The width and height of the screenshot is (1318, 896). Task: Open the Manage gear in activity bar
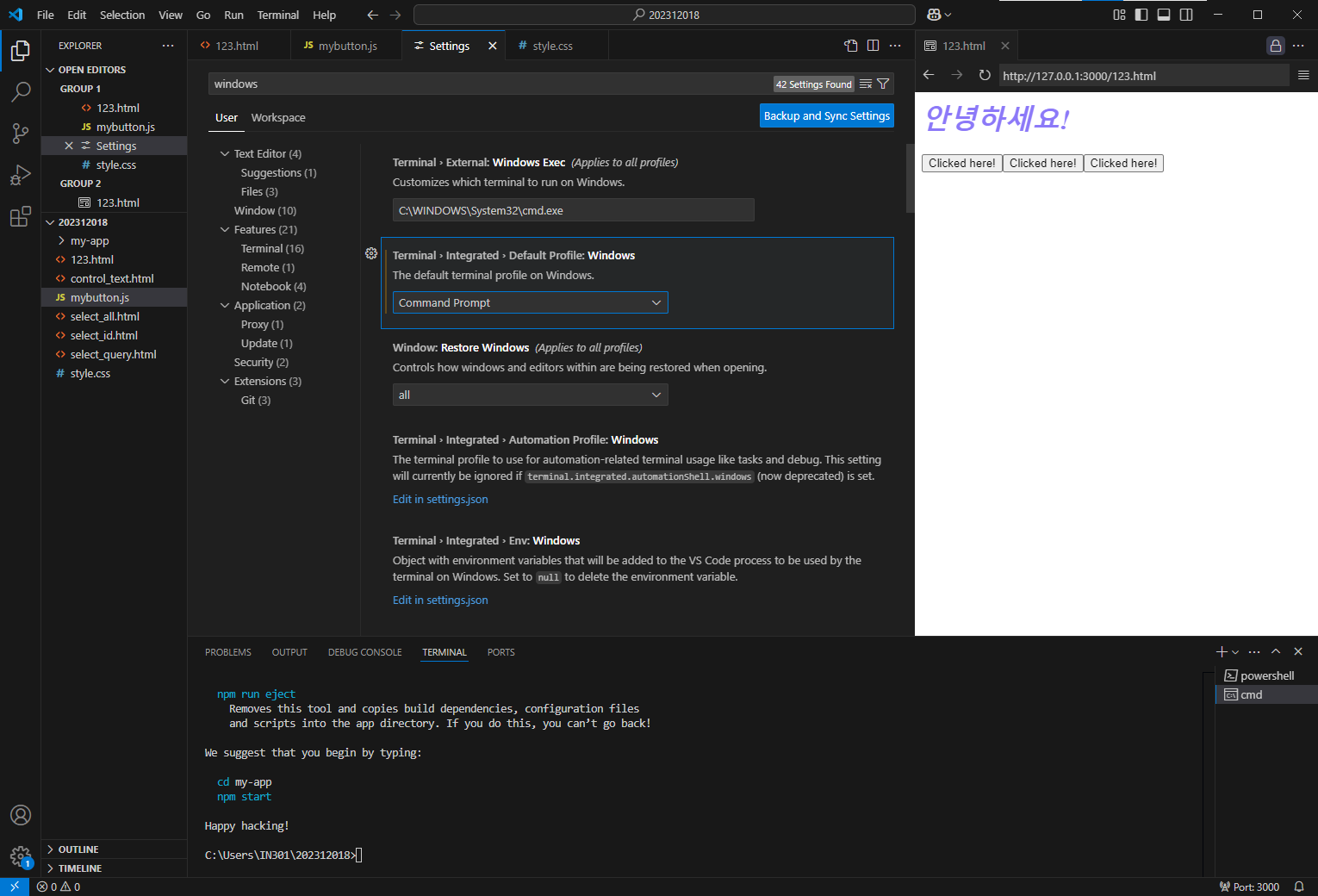[x=21, y=856]
